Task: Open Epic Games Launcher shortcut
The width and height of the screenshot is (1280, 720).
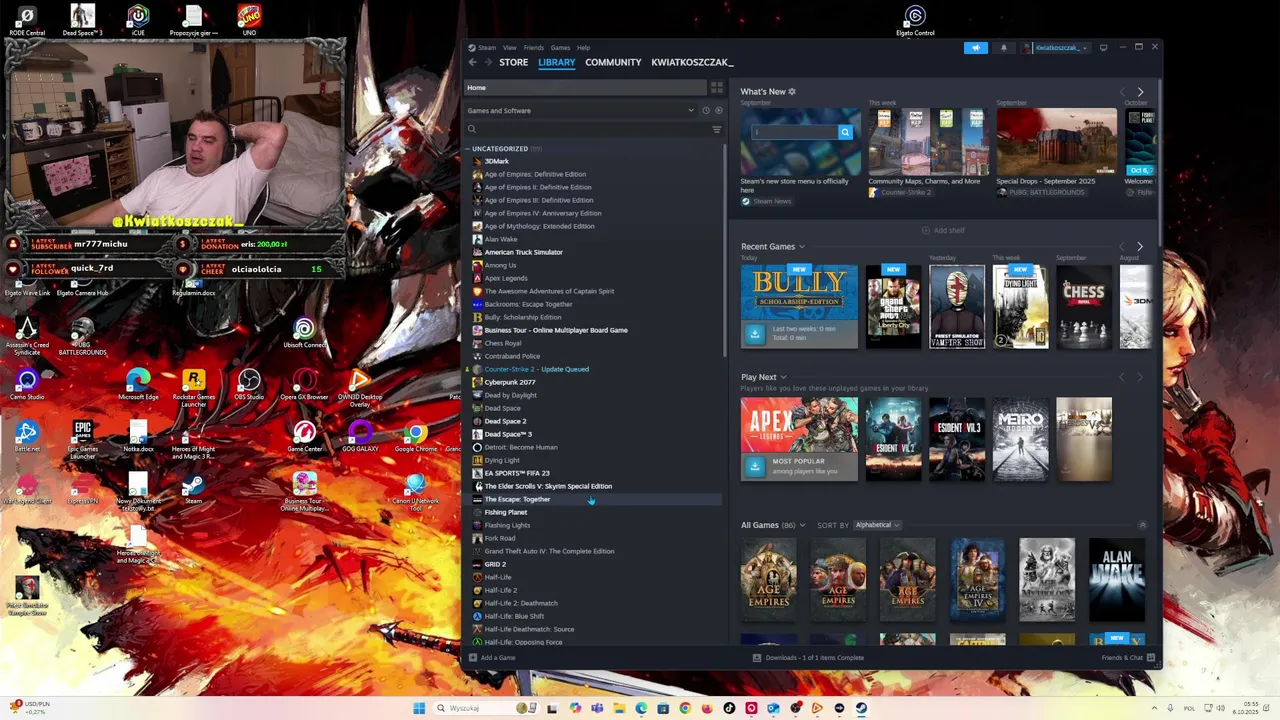Action: click(x=83, y=440)
